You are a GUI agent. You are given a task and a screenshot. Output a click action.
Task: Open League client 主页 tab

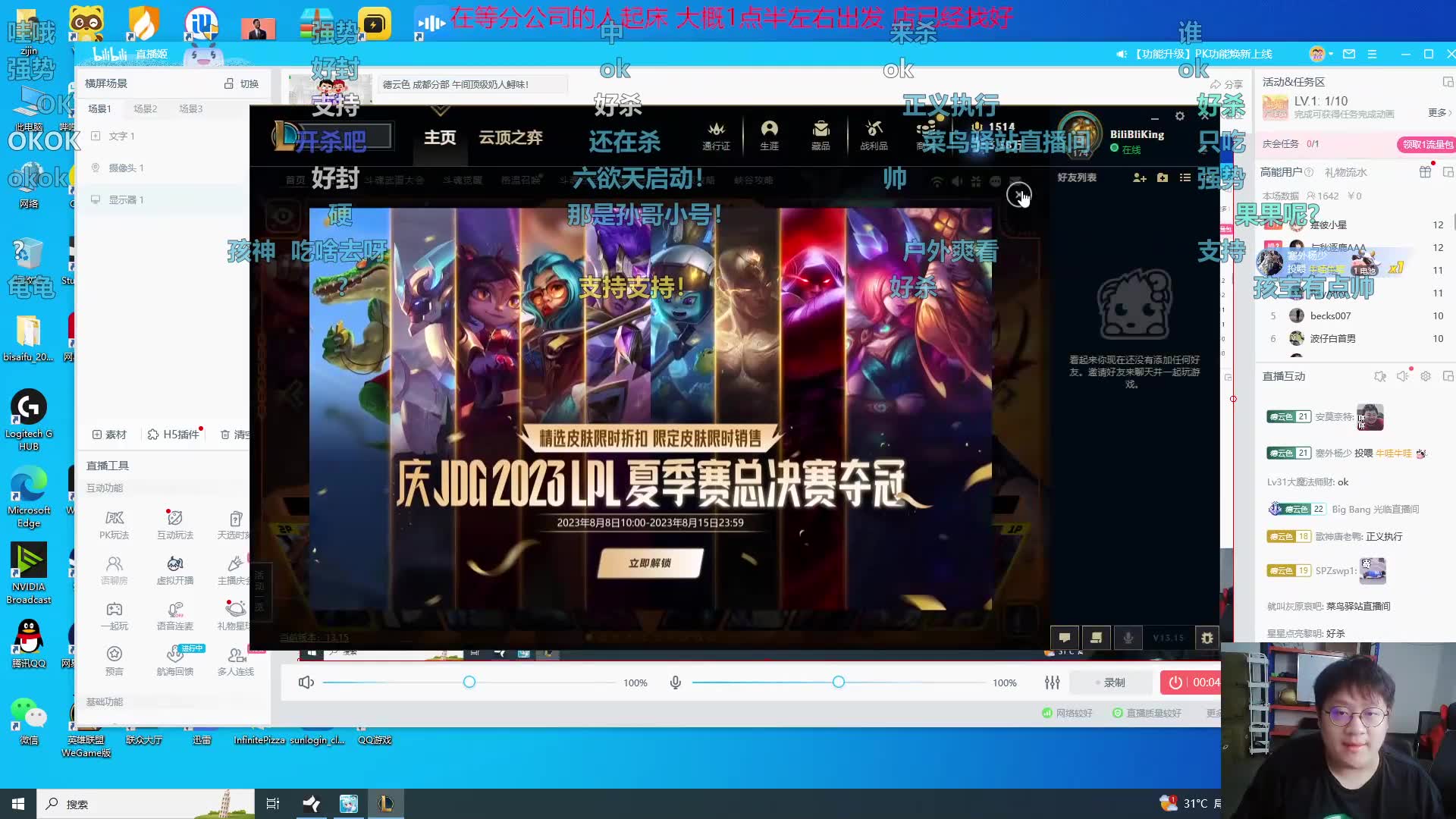(x=440, y=137)
